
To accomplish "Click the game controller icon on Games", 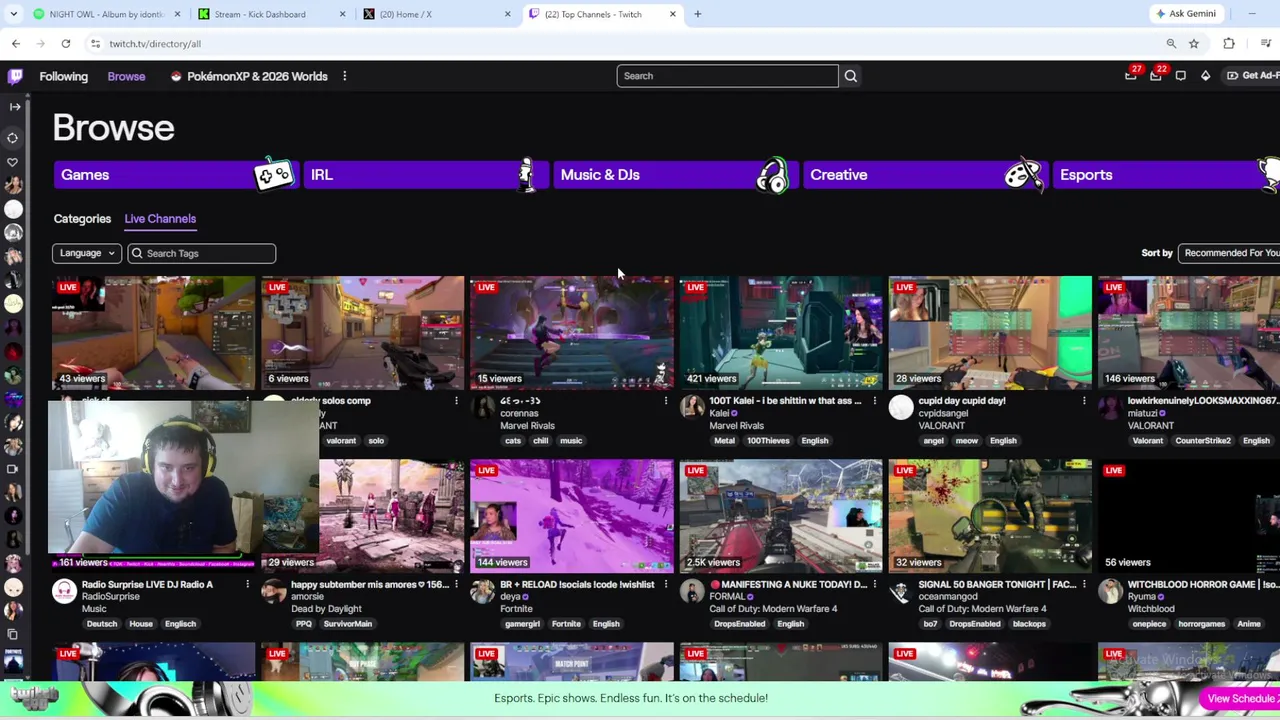I will click(274, 175).
